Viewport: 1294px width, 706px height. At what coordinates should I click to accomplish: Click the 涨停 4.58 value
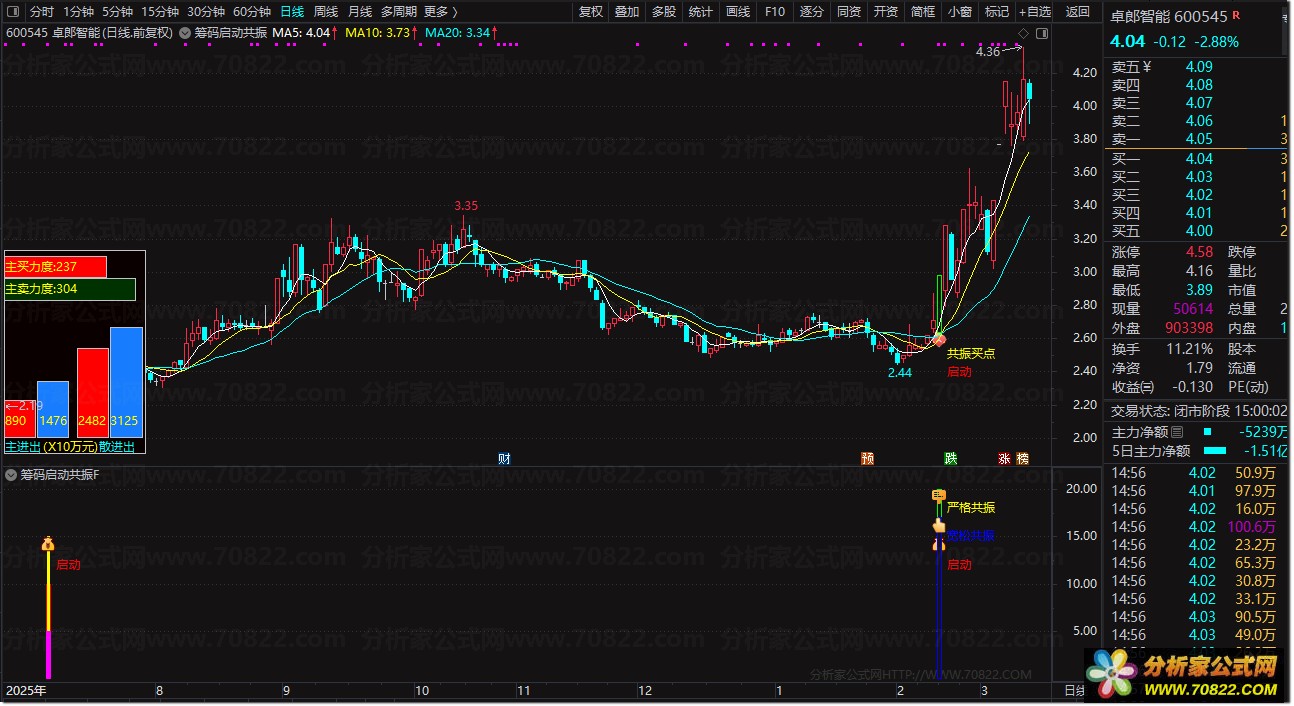(x=1200, y=252)
